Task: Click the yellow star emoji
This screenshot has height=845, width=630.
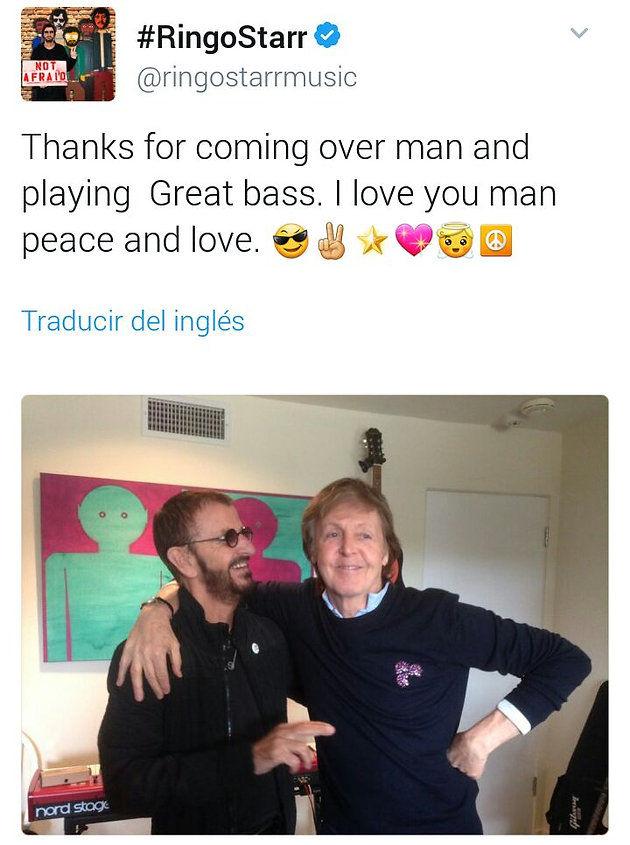Action: [x=372, y=241]
